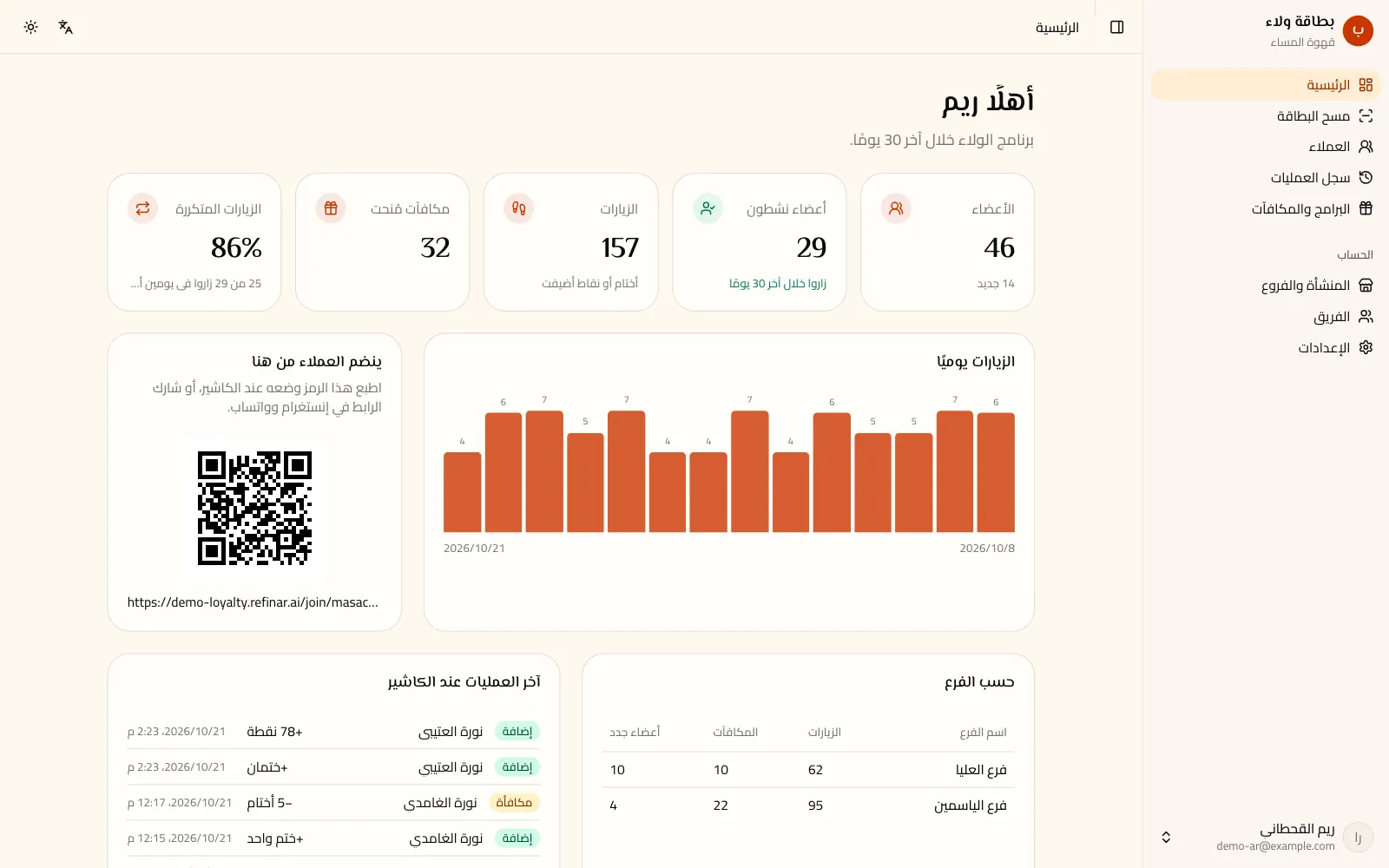Click the الزيارات card footprints icon
Screen dimensions: 1389x868
point(519,208)
